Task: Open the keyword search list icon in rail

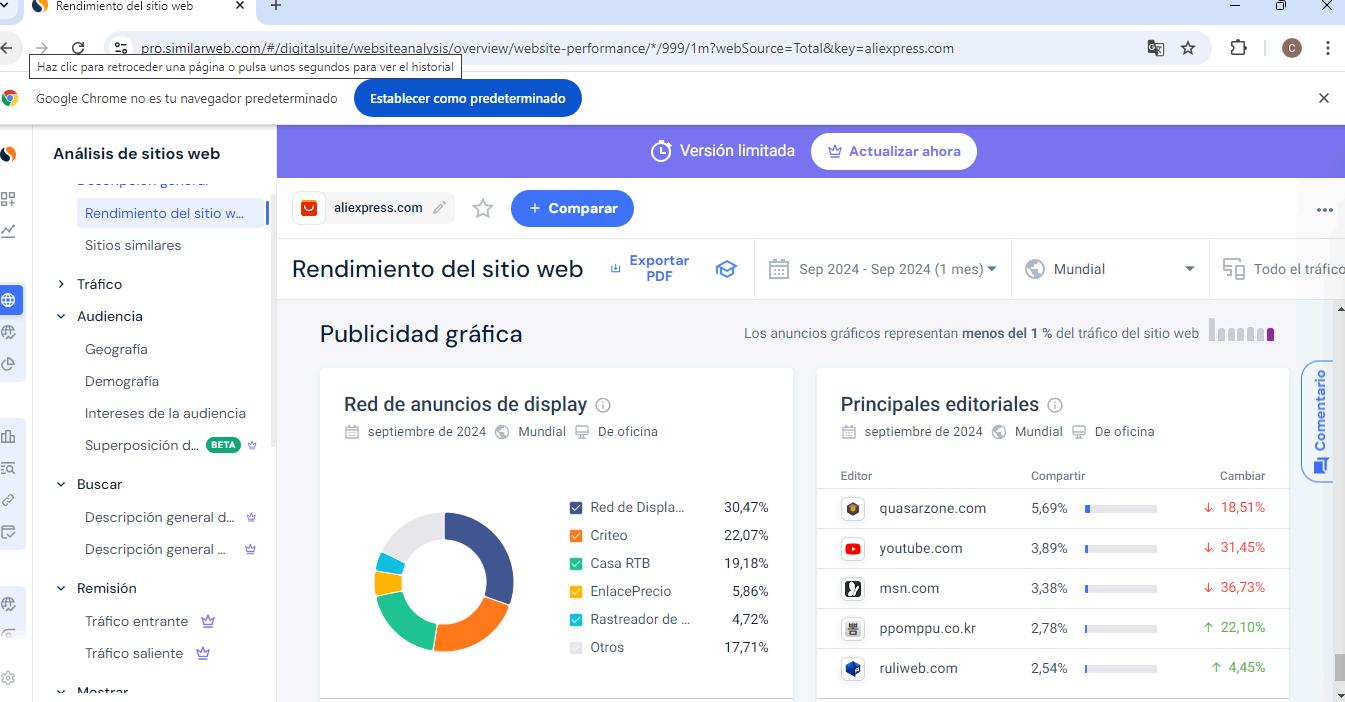Action: [8, 468]
